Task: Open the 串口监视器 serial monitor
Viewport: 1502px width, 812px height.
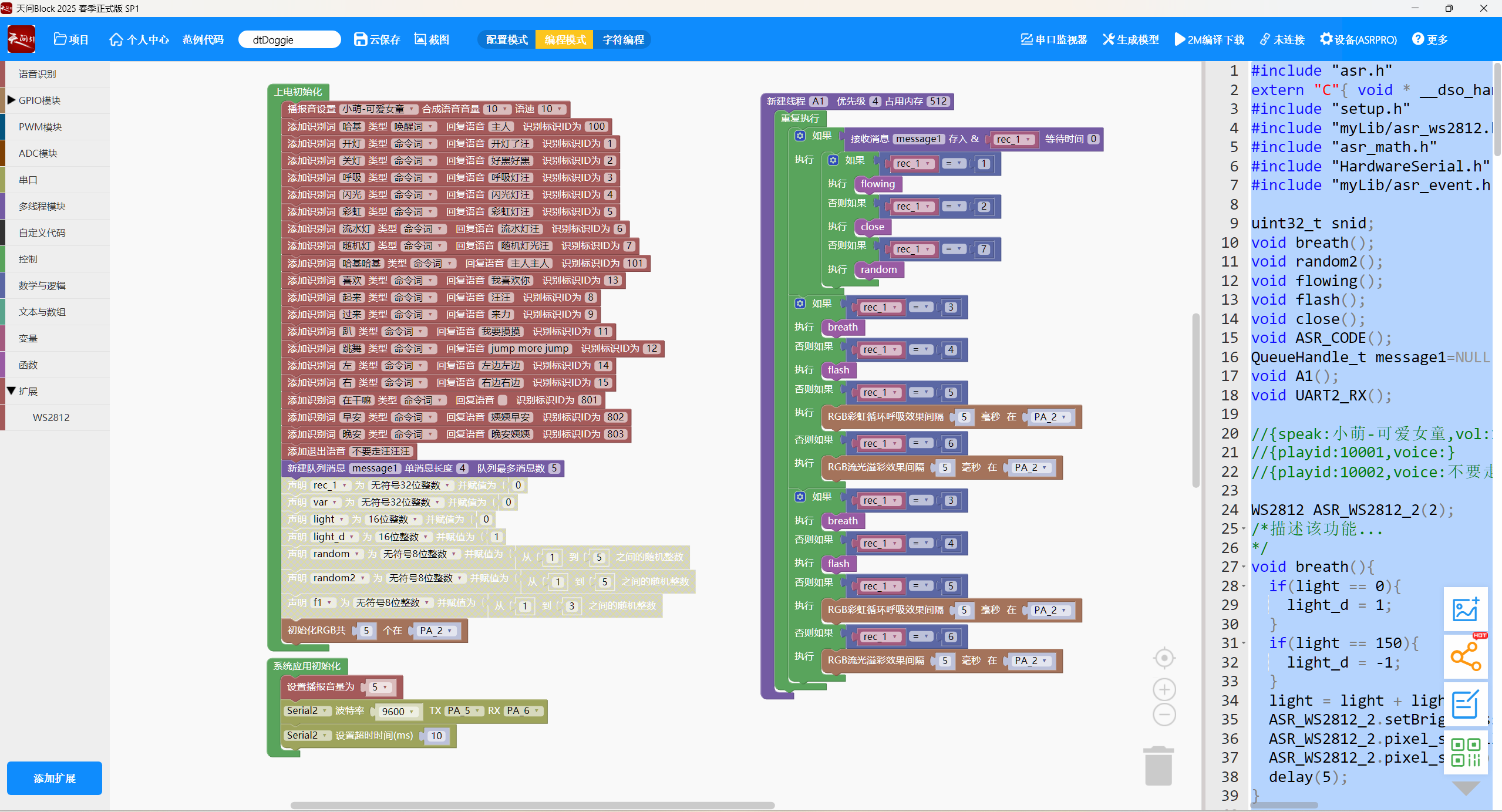Action: 1053,39
